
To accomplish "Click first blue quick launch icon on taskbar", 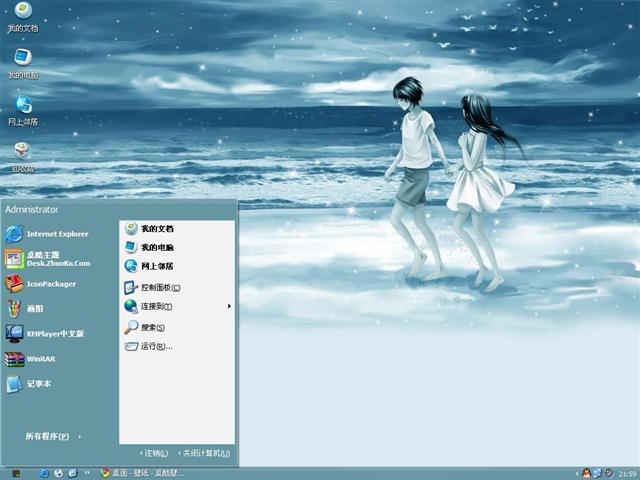I will pyautogui.click(x=44, y=473).
